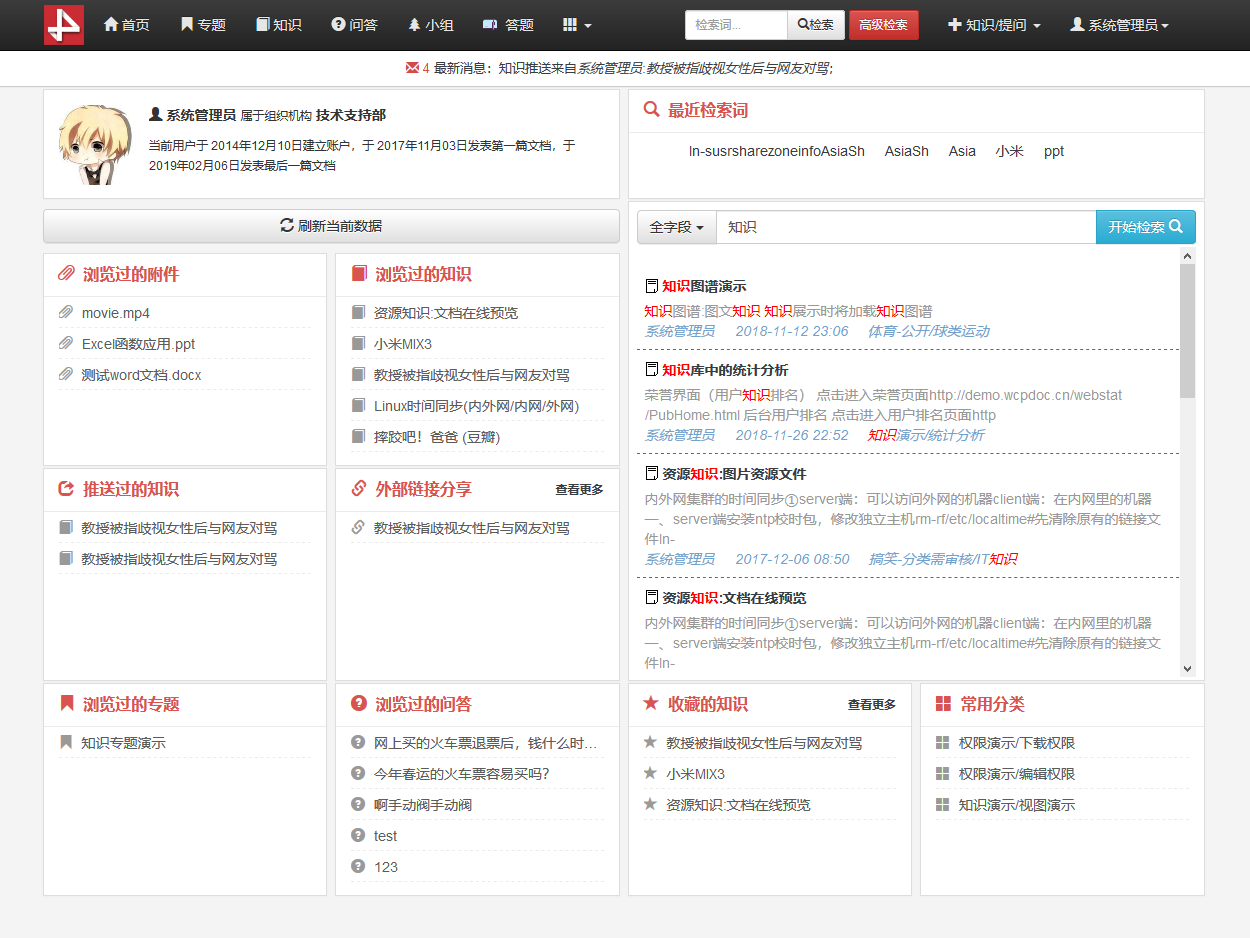Click the link icon under 外部链接分享
The image size is (1250, 938).
358,528
